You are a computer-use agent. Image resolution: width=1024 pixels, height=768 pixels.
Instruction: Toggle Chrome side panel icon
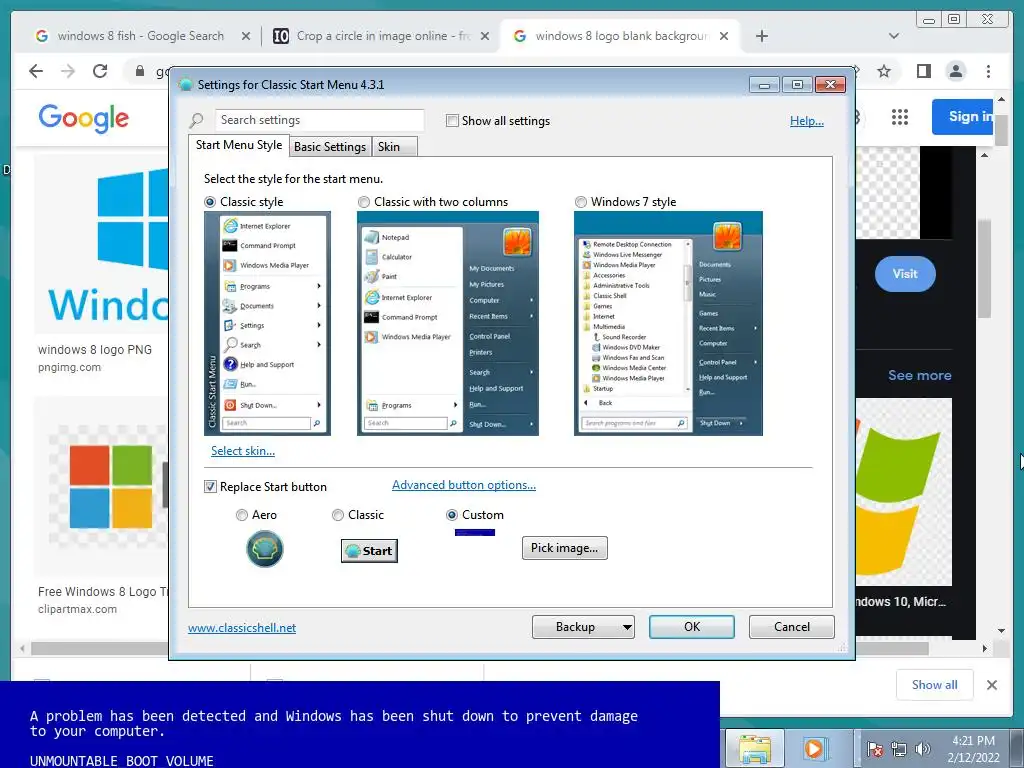[x=923, y=71]
